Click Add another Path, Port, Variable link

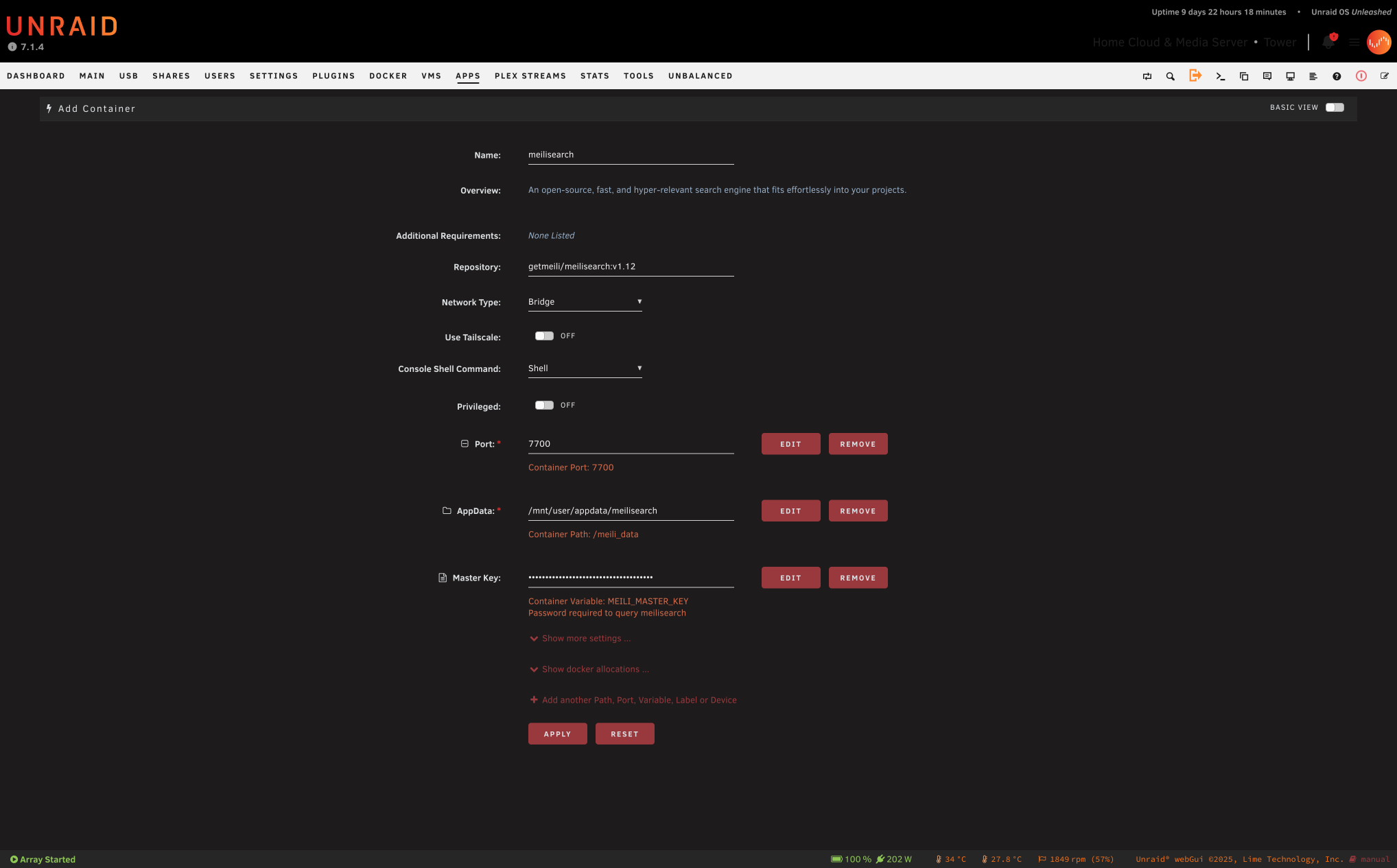click(633, 700)
